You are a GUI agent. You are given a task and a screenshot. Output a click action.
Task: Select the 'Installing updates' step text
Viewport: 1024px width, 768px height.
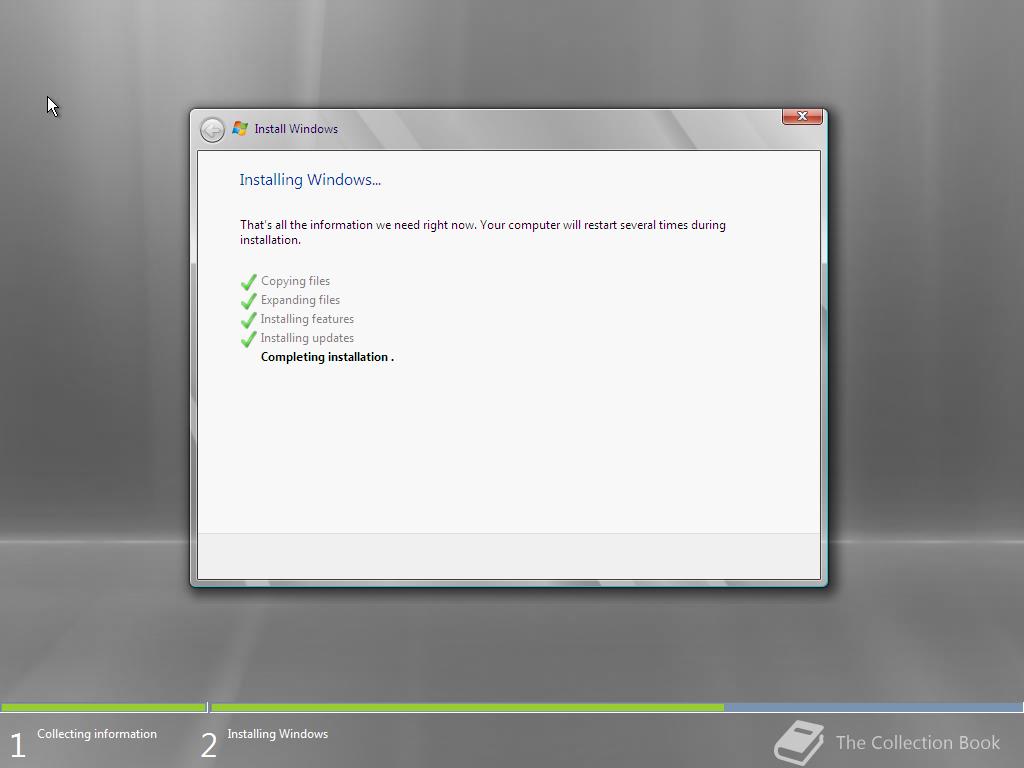click(307, 338)
